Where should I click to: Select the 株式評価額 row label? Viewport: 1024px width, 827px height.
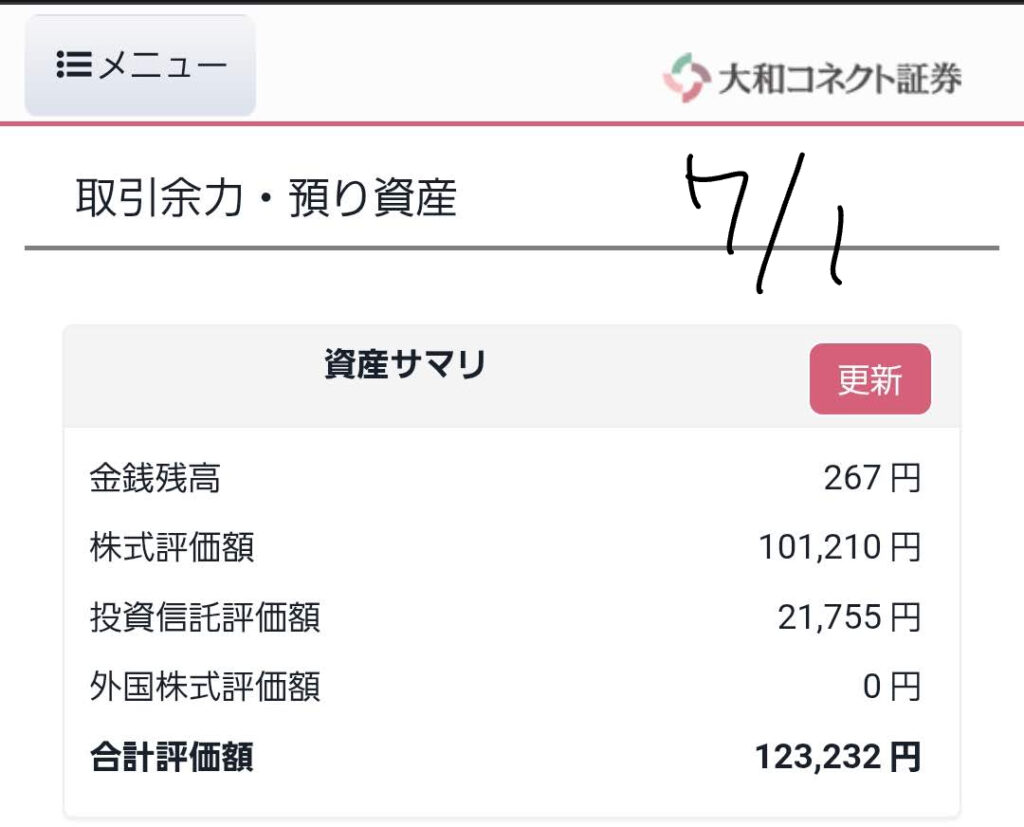point(172,547)
